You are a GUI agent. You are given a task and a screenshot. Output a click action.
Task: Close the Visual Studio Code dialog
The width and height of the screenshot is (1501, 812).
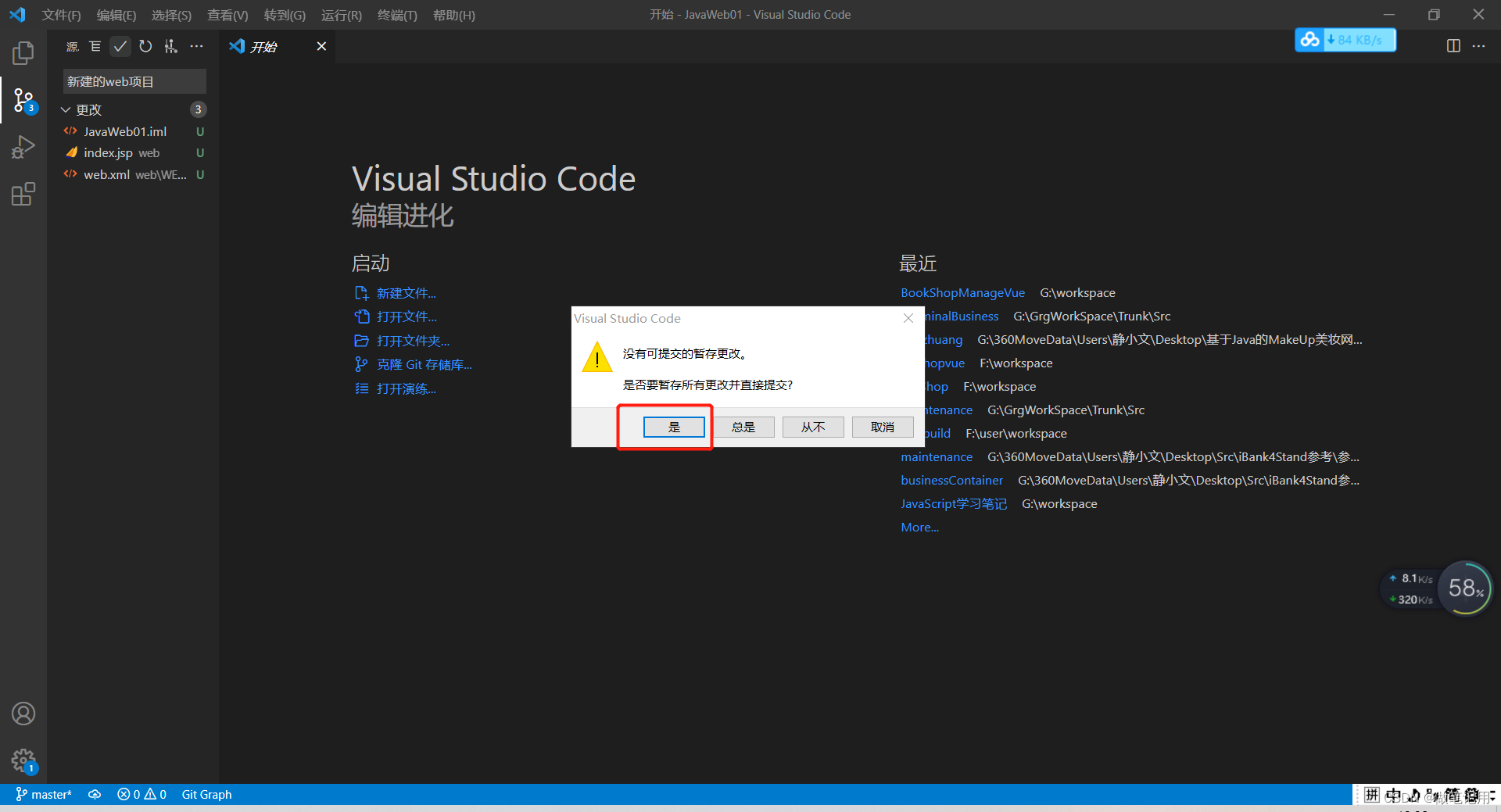coord(908,318)
